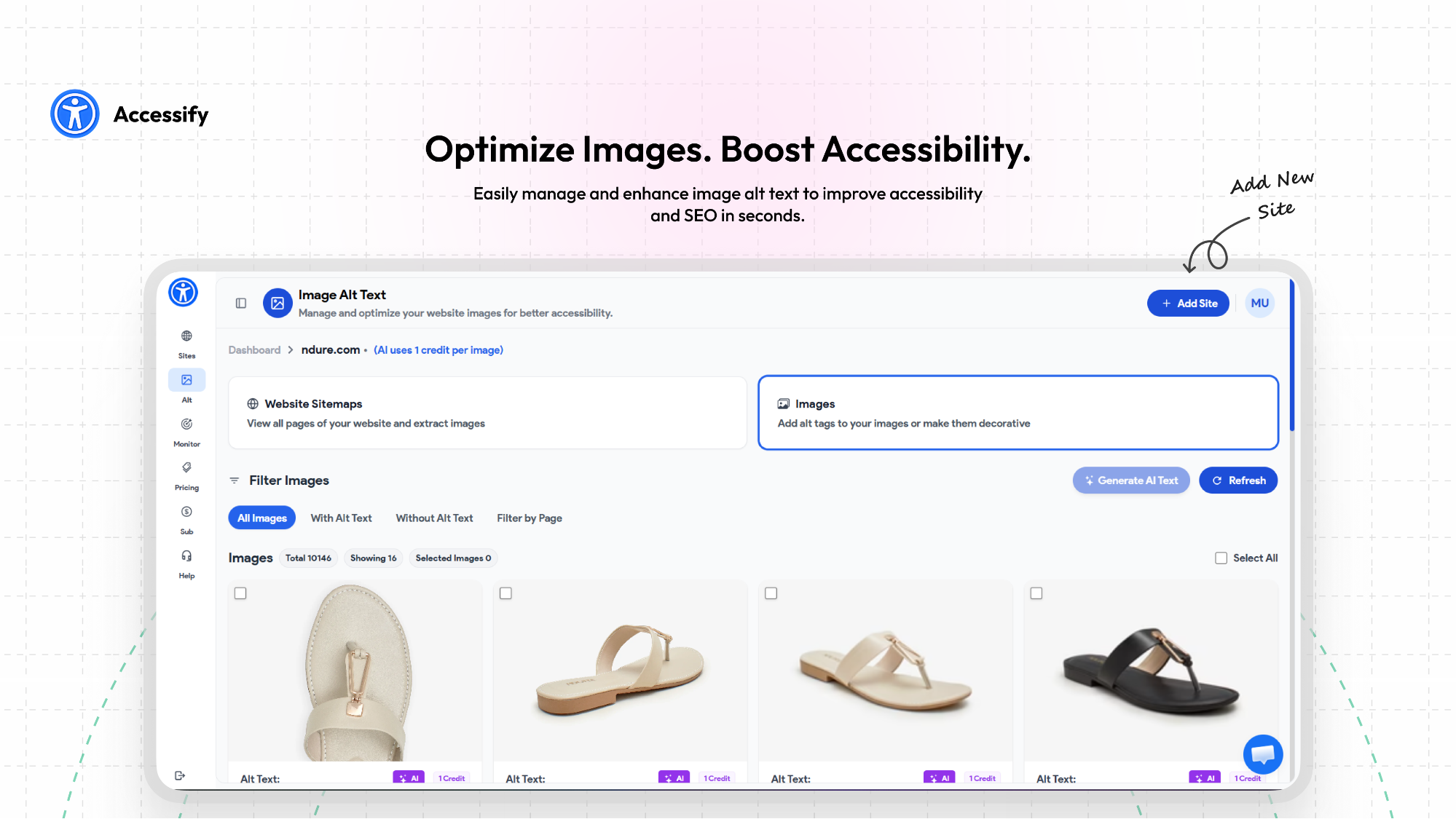The image size is (1456, 819).
Task: Click the Total 10146 badge
Action: pyautogui.click(x=308, y=558)
